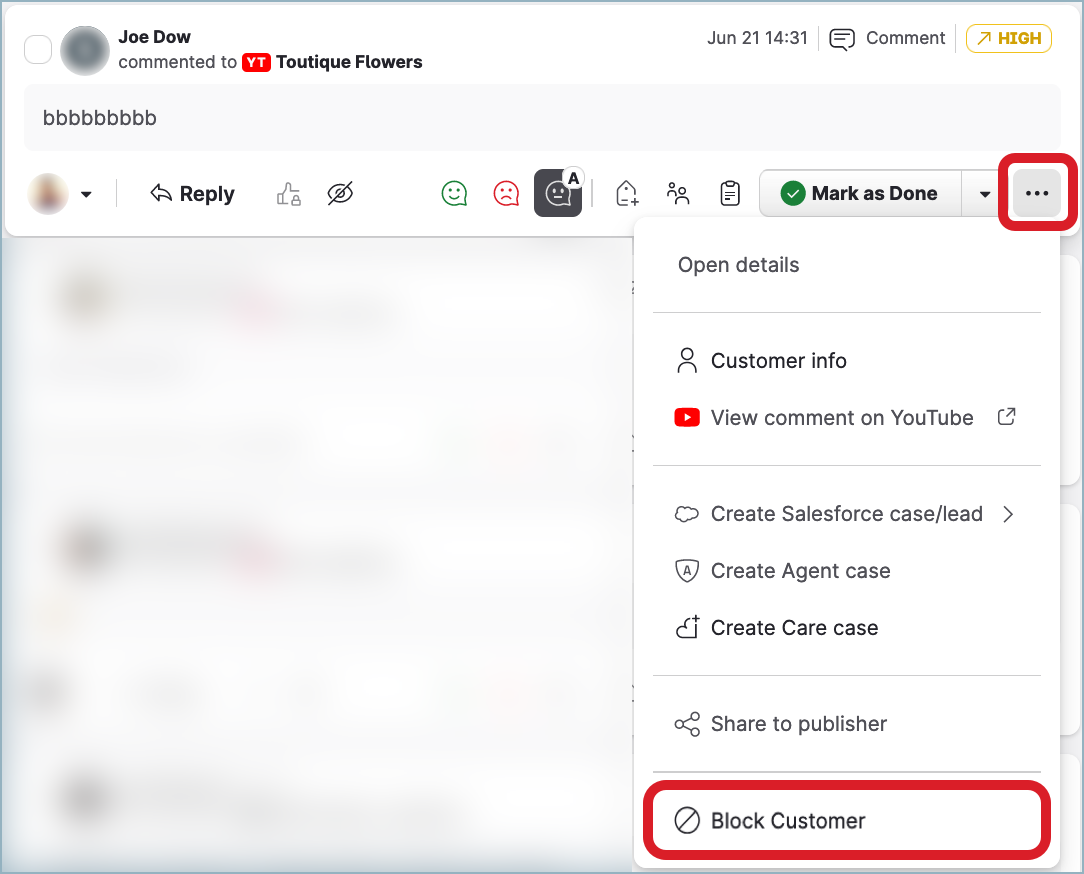
Task: Click Block Customer in the menu
Action: point(788,821)
